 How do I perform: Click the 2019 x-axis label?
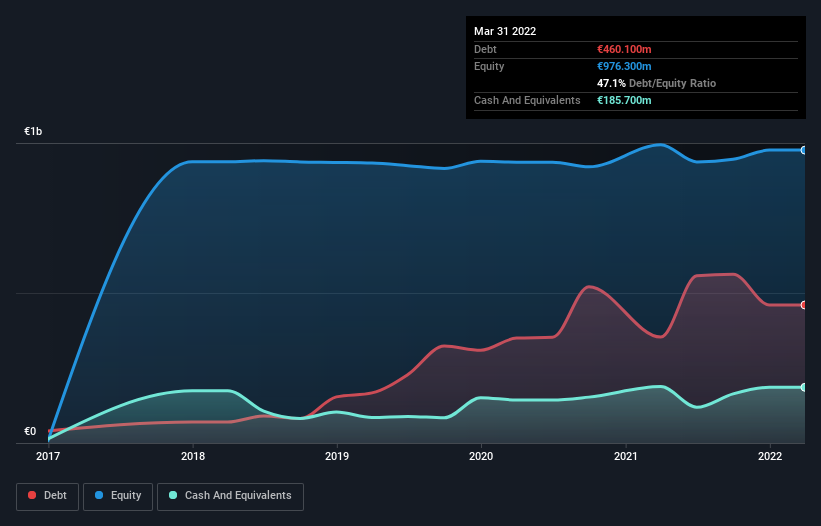coord(337,456)
